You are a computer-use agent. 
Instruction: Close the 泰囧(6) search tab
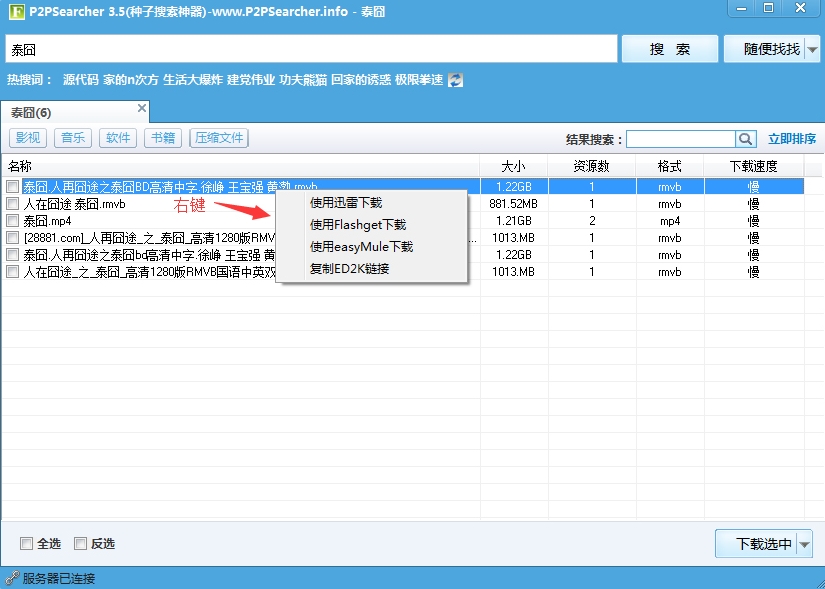pos(142,108)
